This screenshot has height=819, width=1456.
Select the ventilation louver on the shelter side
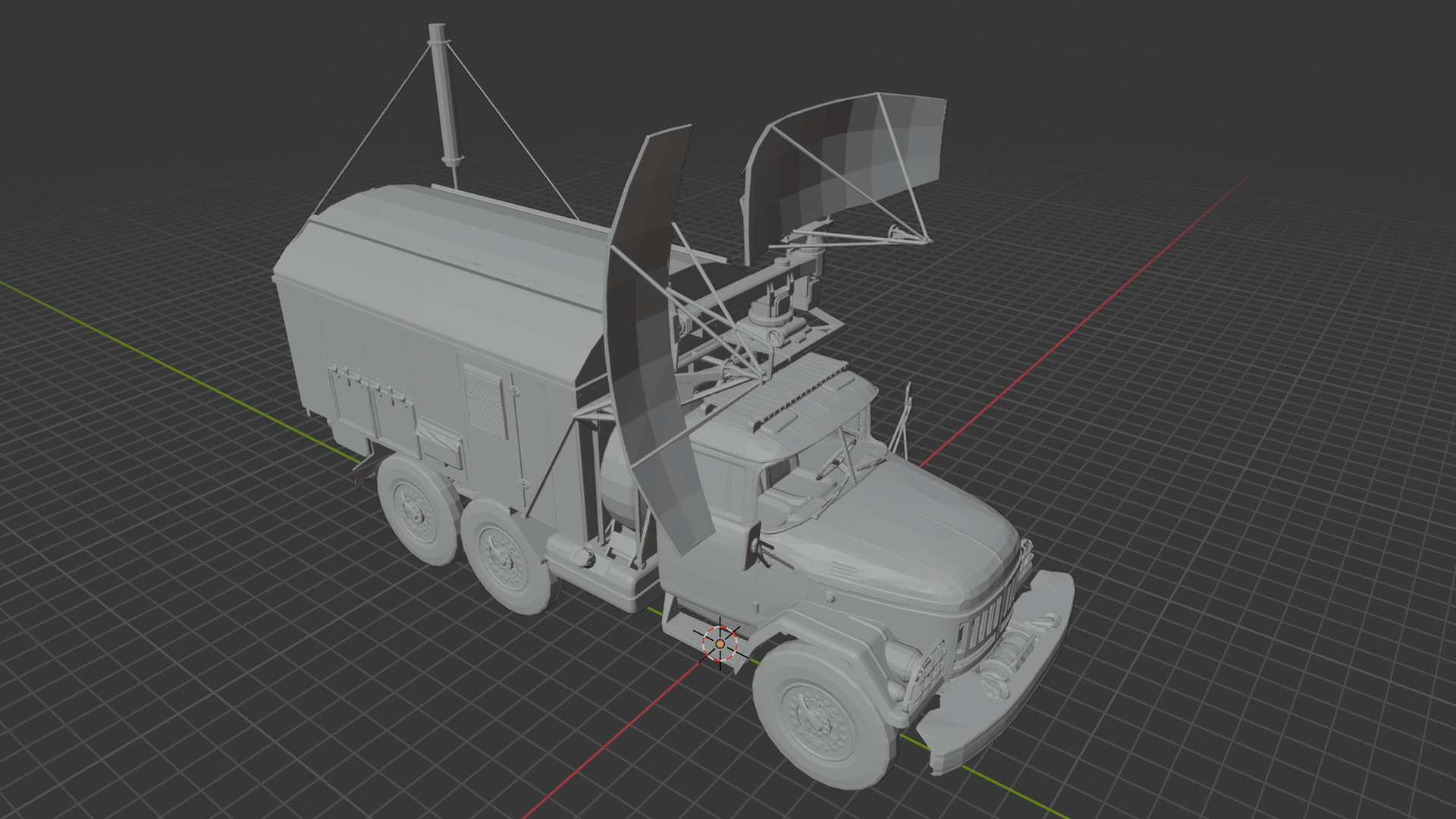[x=485, y=400]
